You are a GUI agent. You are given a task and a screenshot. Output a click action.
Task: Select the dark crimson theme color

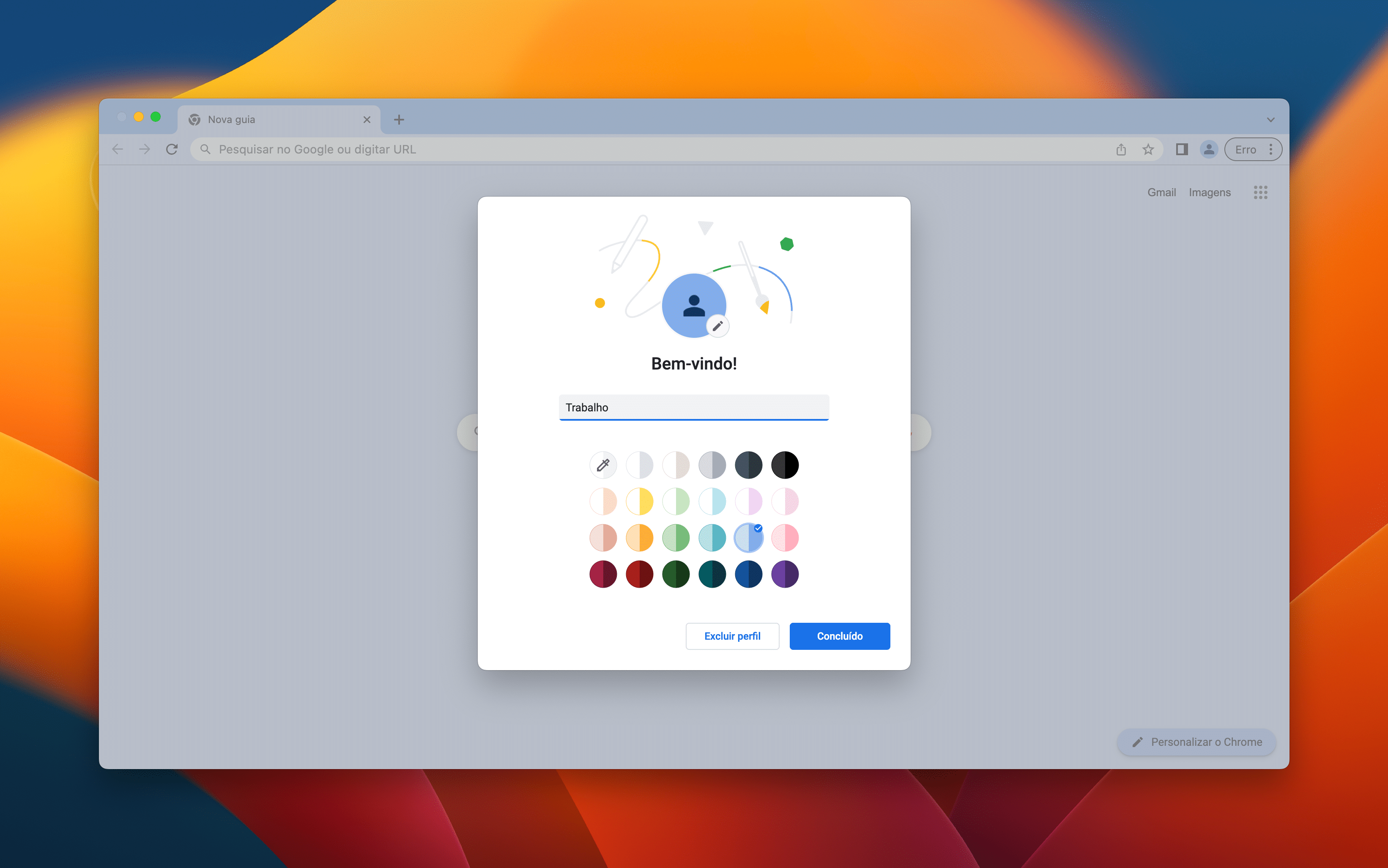pyautogui.click(x=603, y=574)
